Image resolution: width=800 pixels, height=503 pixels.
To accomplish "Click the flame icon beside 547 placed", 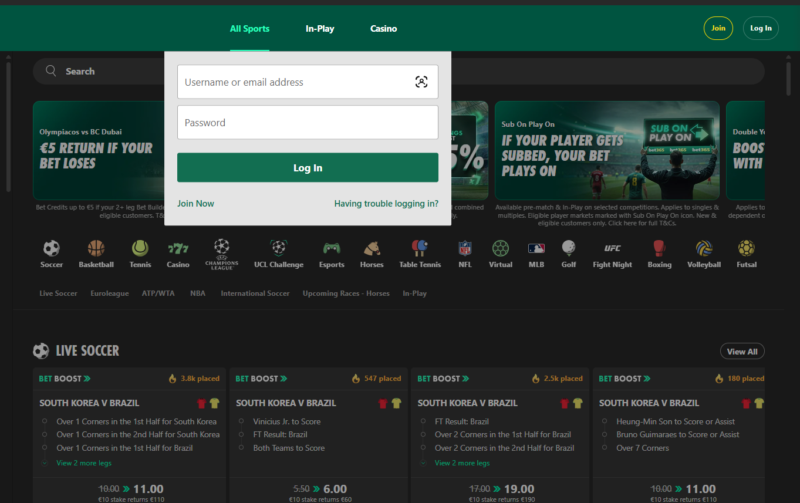I will (x=356, y=379).
